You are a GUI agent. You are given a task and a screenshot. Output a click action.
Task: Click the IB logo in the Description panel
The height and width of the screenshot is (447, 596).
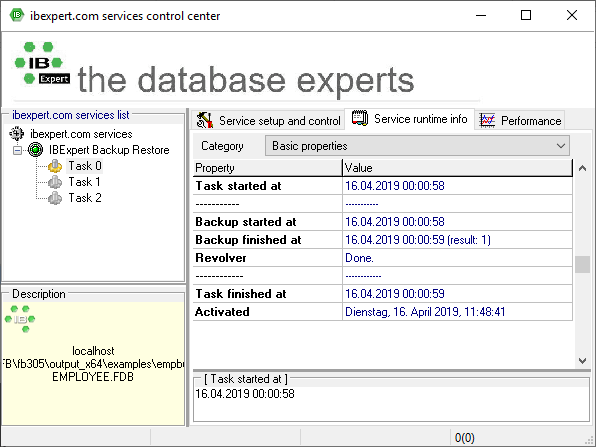click(x=20, y=319)
